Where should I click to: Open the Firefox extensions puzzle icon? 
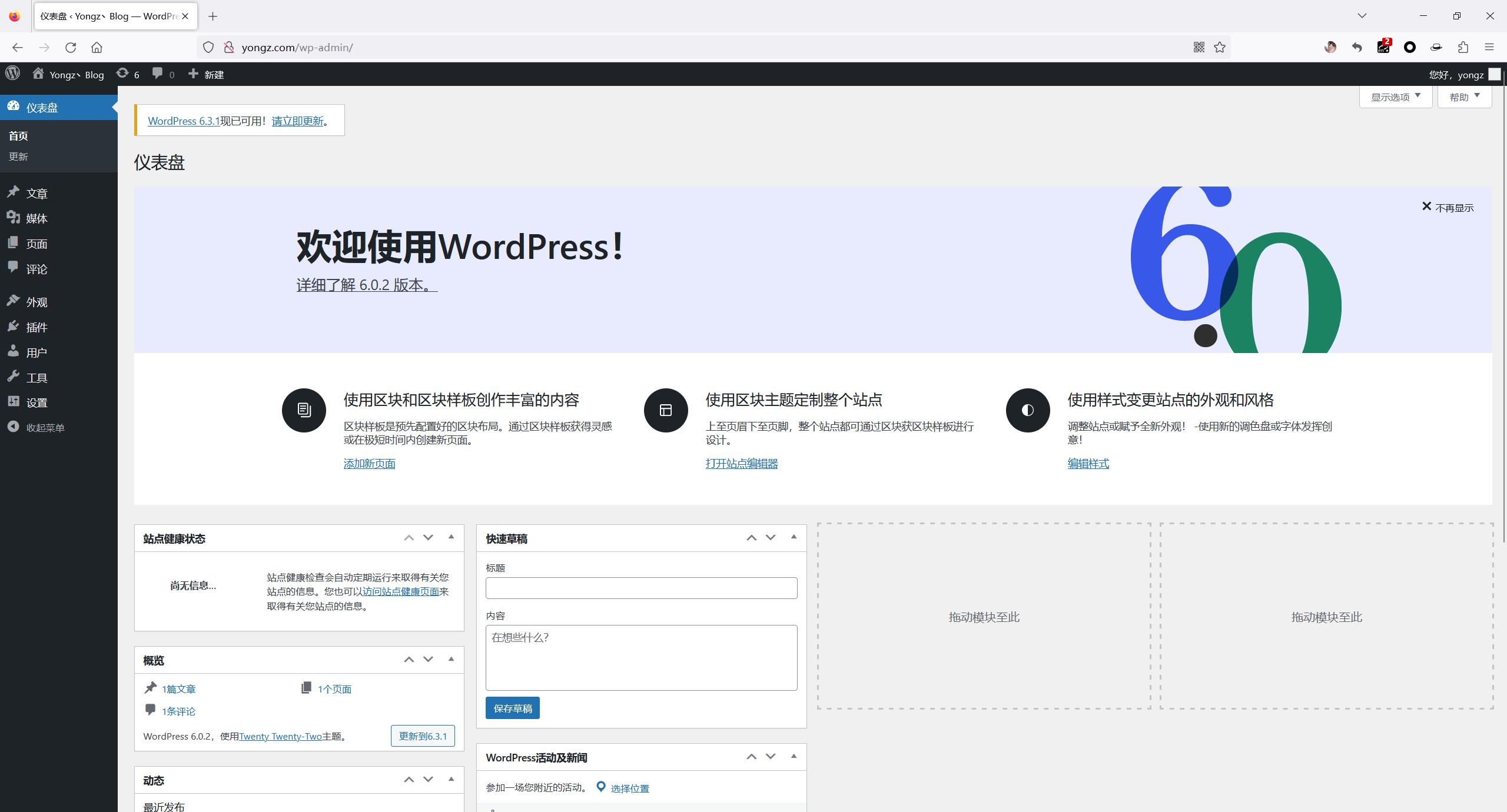pos(1463,47)
